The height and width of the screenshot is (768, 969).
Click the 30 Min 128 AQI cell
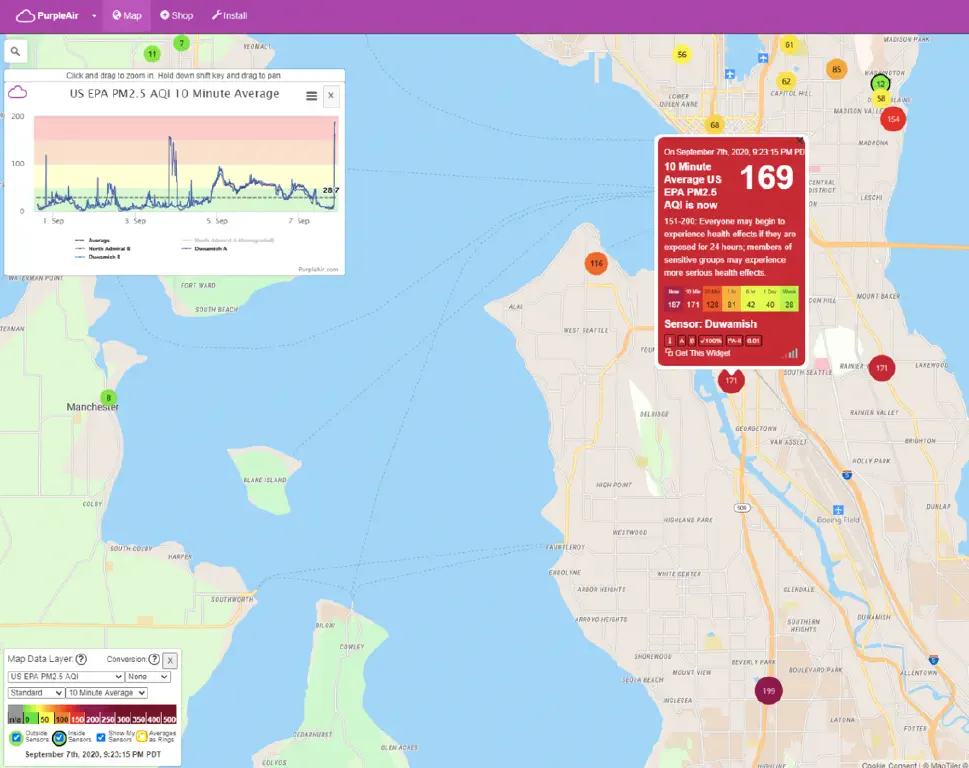(x=713, y=298)
